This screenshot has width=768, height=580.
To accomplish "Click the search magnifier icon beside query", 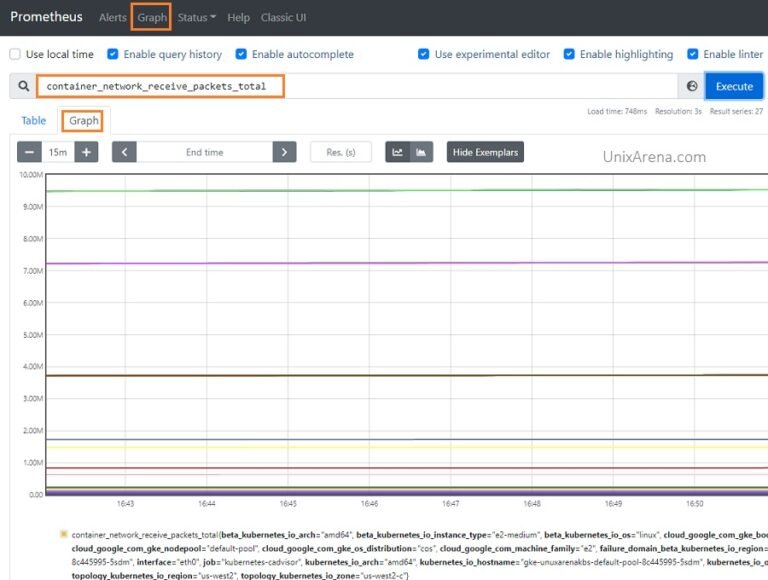I will (24, 87).
